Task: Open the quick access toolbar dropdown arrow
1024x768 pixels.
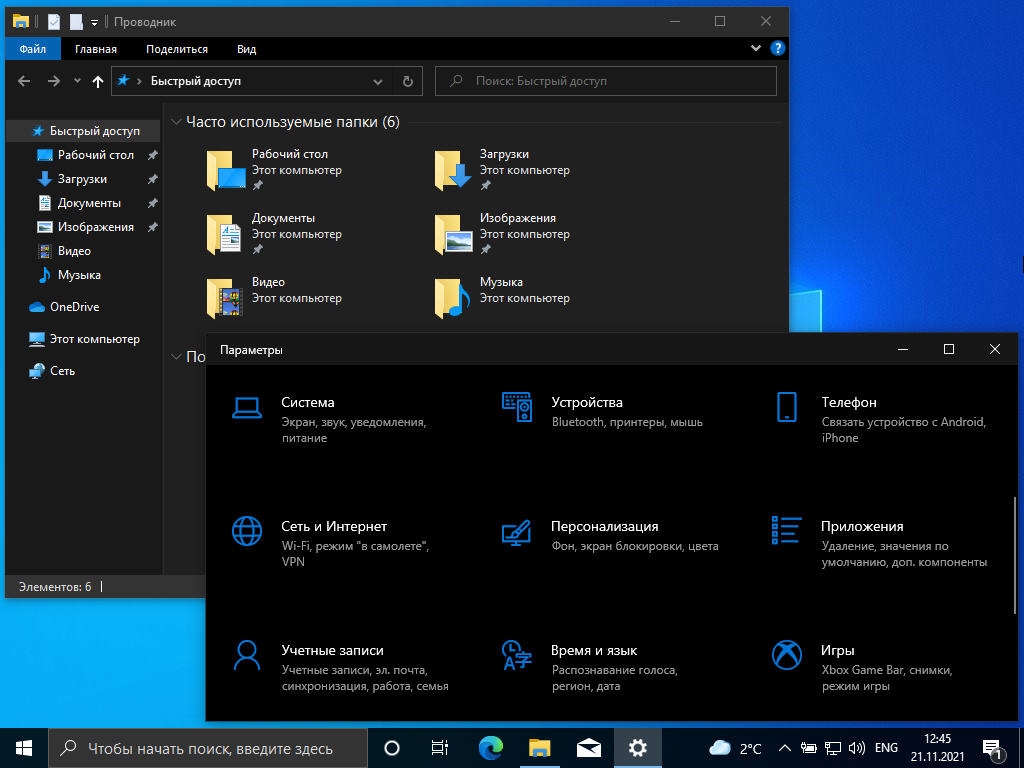Action: [95, 22]
